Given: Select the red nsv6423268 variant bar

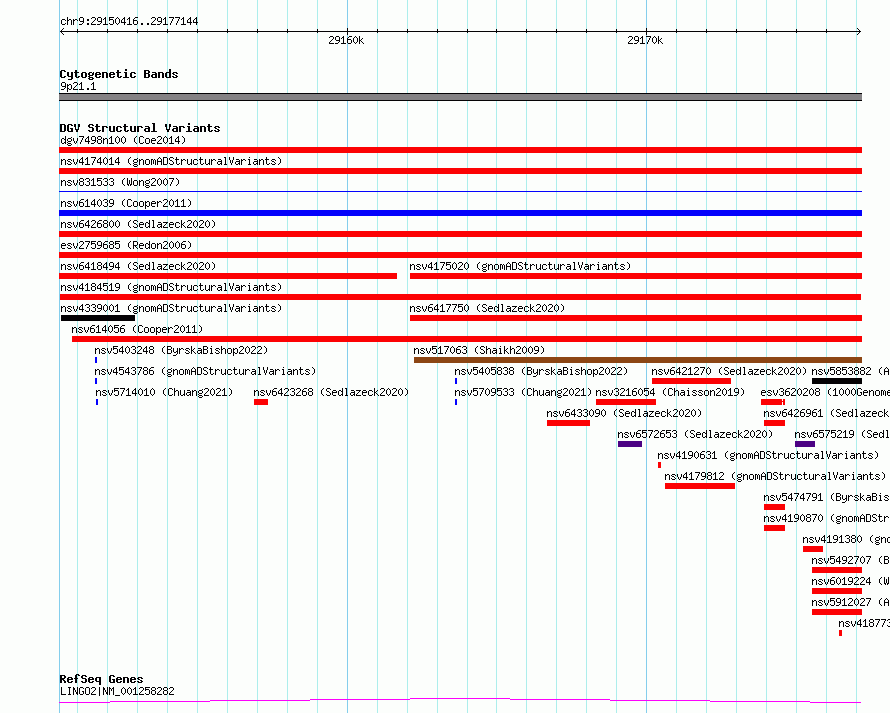Looking at the screenshot, I should 261,402.
